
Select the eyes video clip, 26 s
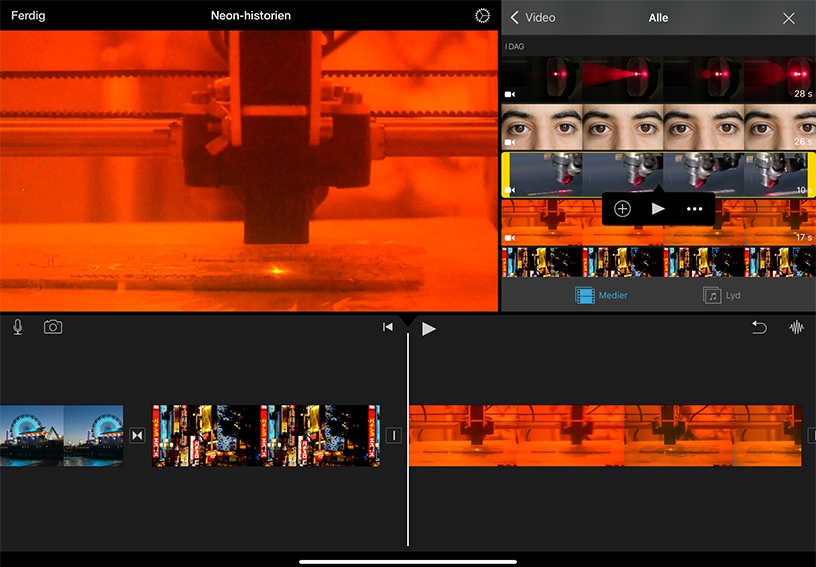tap(658, 127)
